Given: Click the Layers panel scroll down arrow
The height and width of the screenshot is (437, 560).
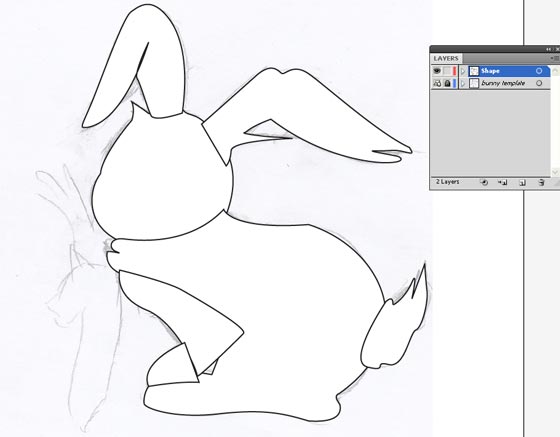Looking at the screenshot, I should point(555,172).
